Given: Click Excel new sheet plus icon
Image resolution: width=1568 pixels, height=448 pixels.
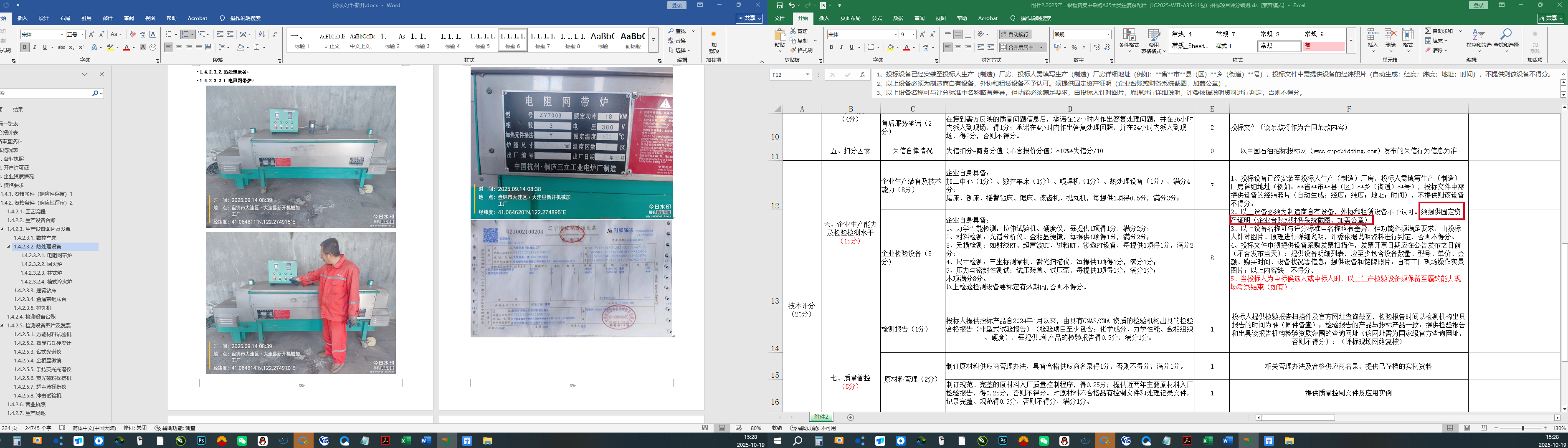Looking at the screenshot, I should 851,418.
